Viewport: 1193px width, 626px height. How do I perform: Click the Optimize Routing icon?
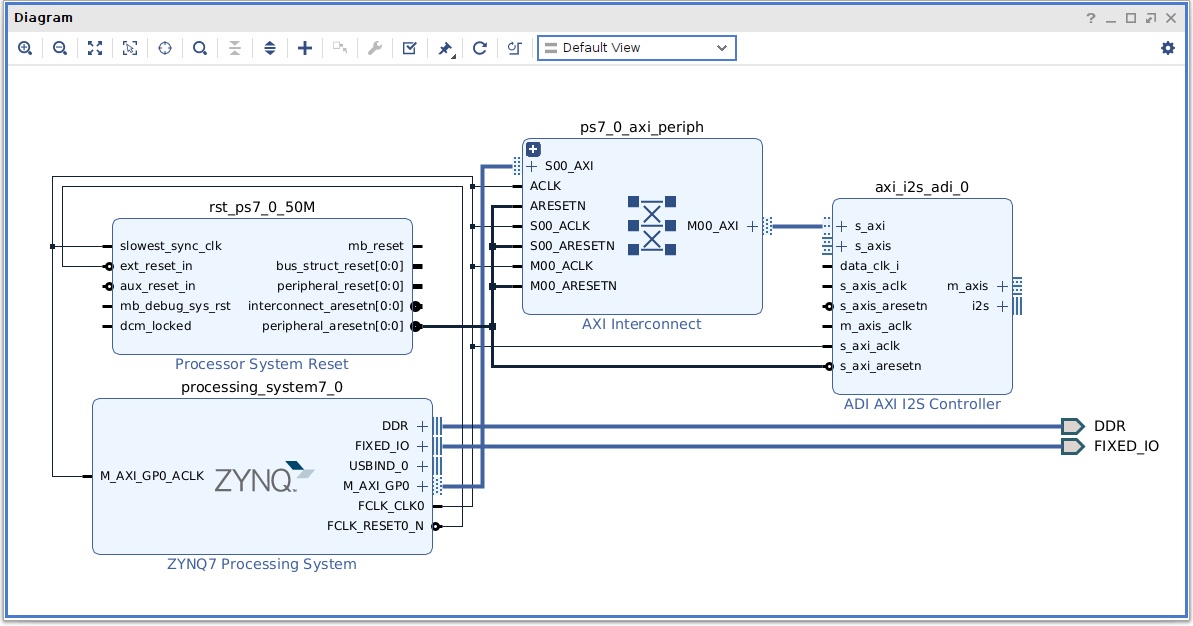click(x=514, y=48)
